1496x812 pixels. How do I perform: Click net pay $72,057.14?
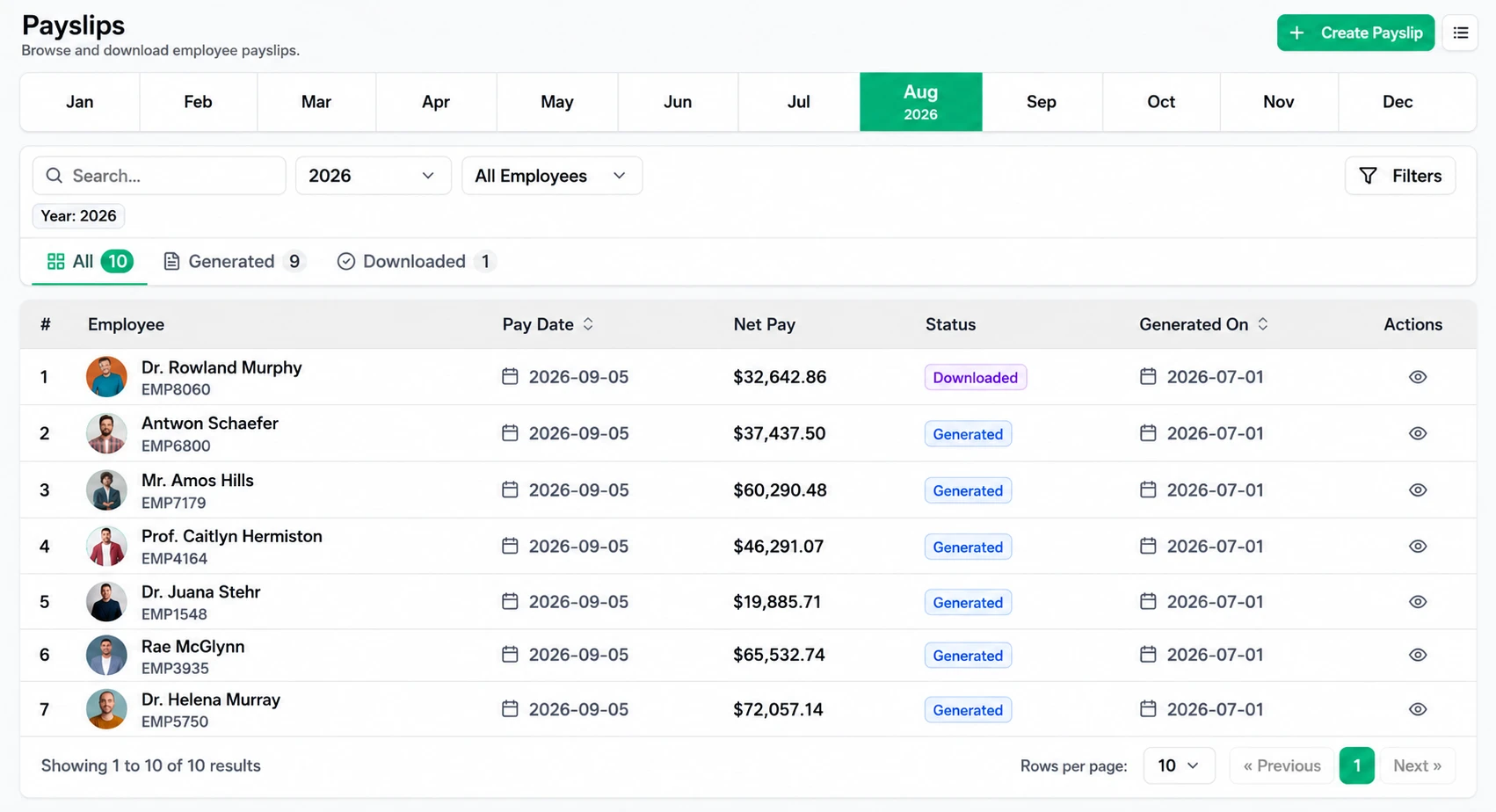778,709
